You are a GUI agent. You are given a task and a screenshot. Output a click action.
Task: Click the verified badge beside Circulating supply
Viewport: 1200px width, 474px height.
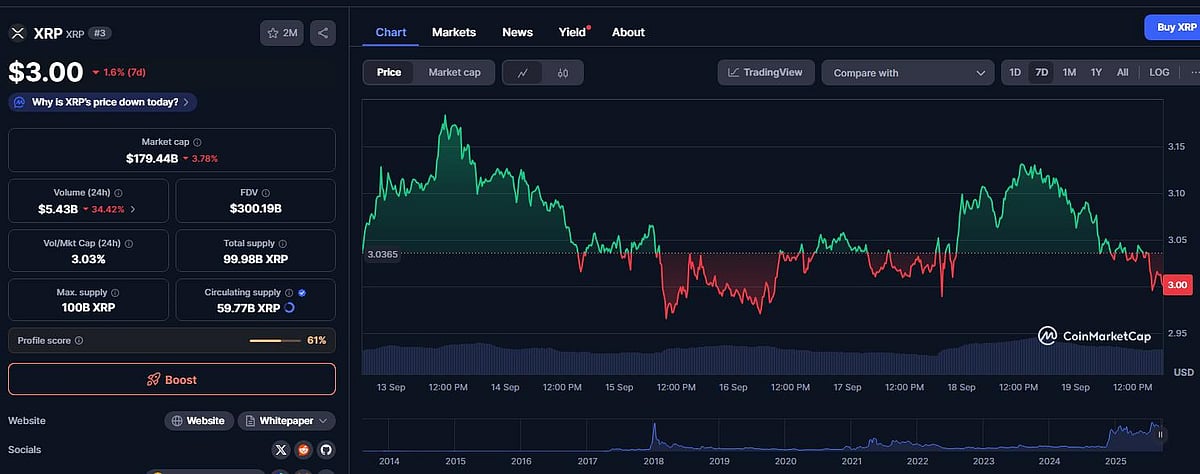click(x=302, y=292)
